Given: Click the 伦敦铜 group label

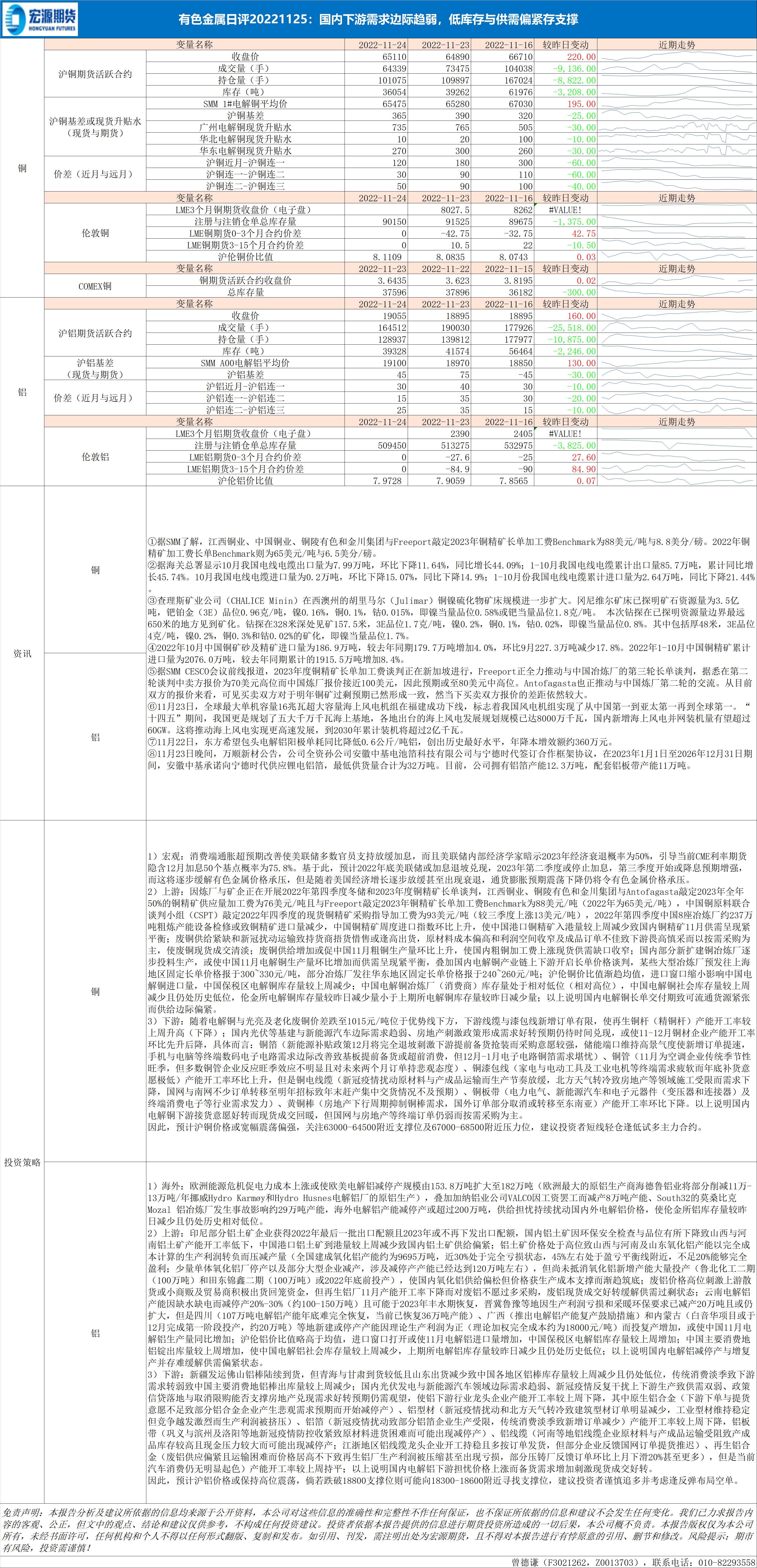Looking at the screenshot, I should pos(95,233).
